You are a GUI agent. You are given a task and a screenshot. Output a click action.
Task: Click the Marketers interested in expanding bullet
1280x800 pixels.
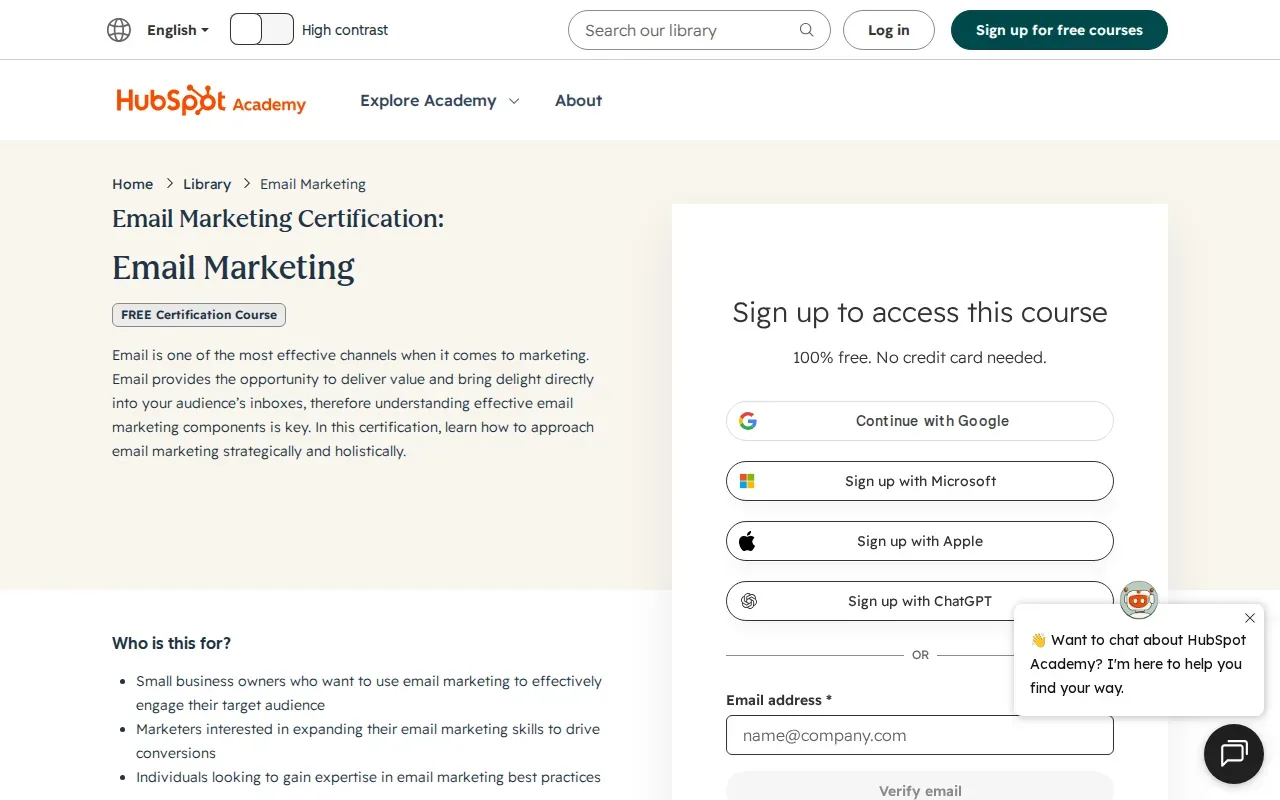coord(368,741)
